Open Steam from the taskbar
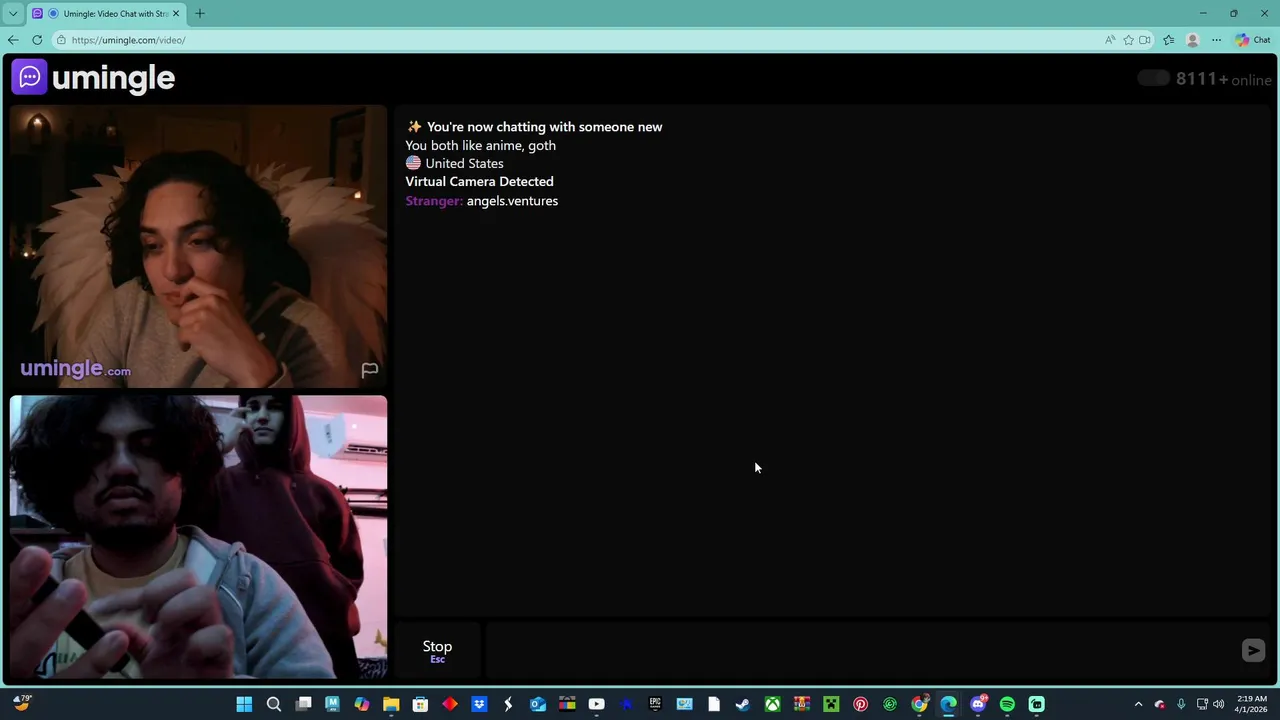Viewport: 1280px width, 720px height. tap(743, 704)
